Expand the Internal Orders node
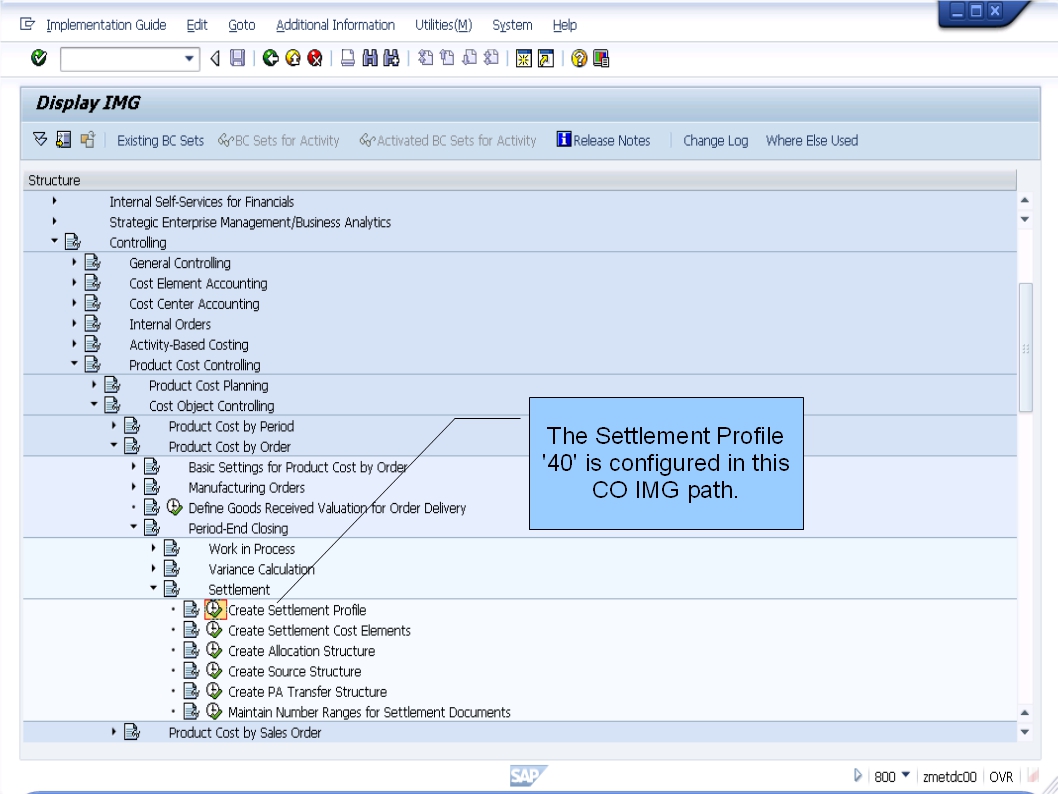1058x794 pixels. click(x=74, y=323)
